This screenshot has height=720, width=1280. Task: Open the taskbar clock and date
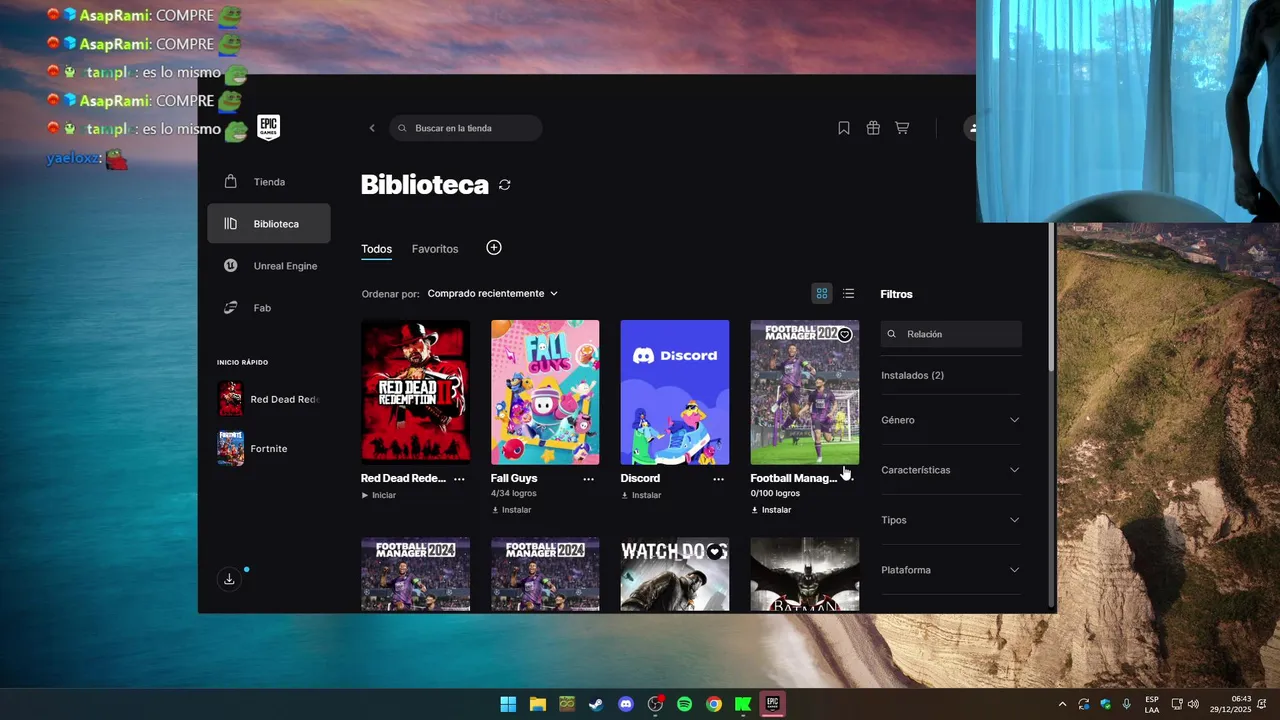pos(1230,704)
